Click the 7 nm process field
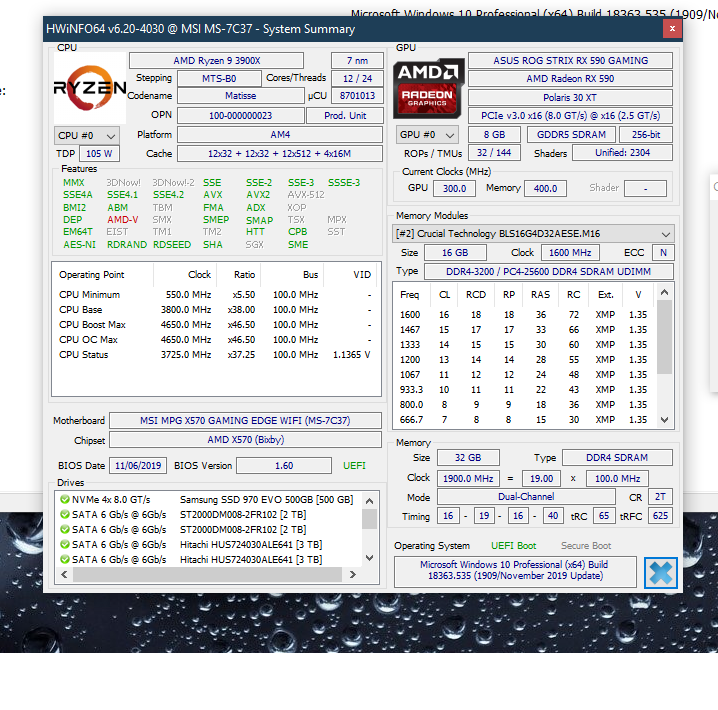718x710 pixels. (x=357, y=60)
